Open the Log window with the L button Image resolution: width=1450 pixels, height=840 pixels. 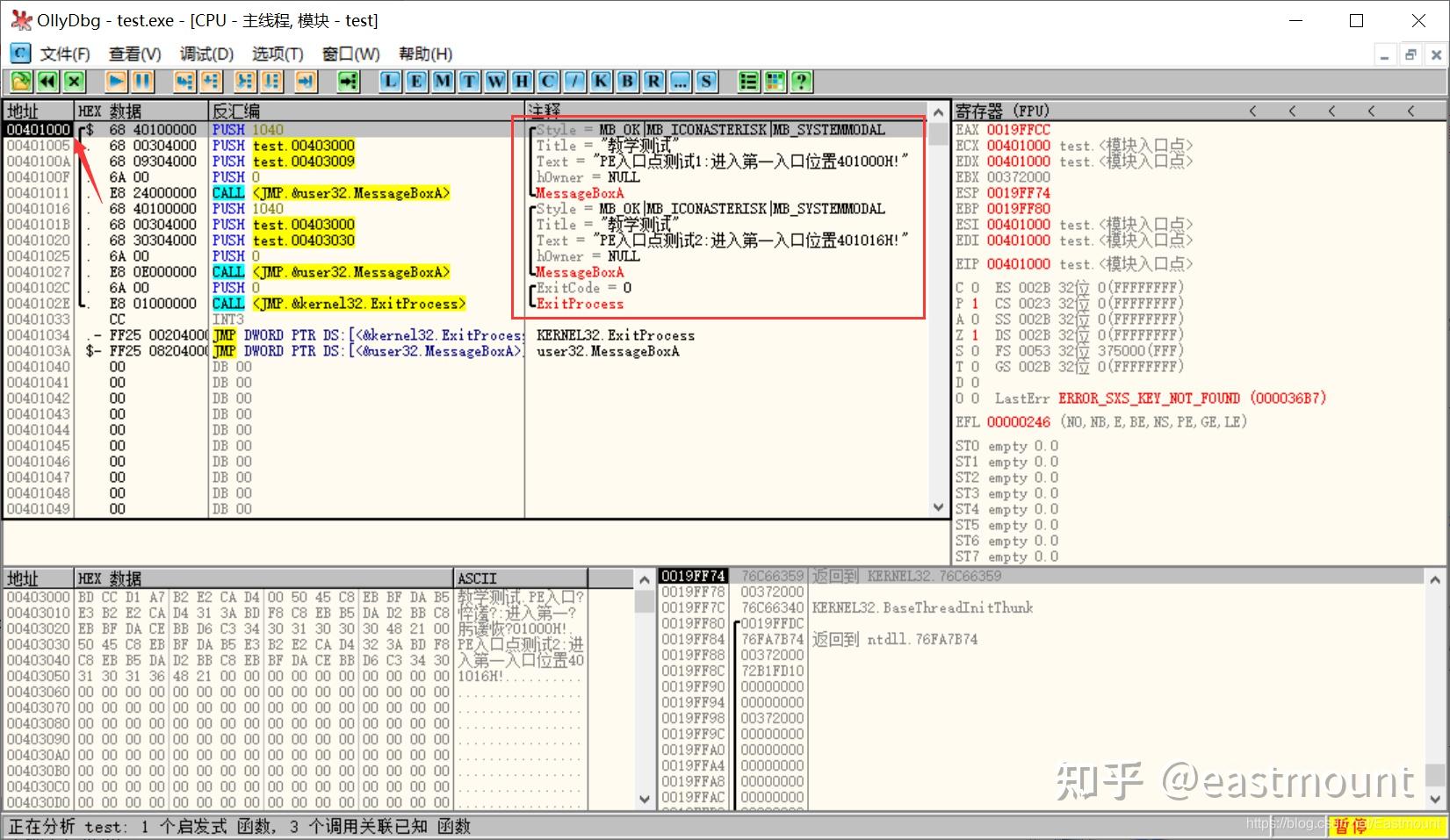(x=389, y=81)
